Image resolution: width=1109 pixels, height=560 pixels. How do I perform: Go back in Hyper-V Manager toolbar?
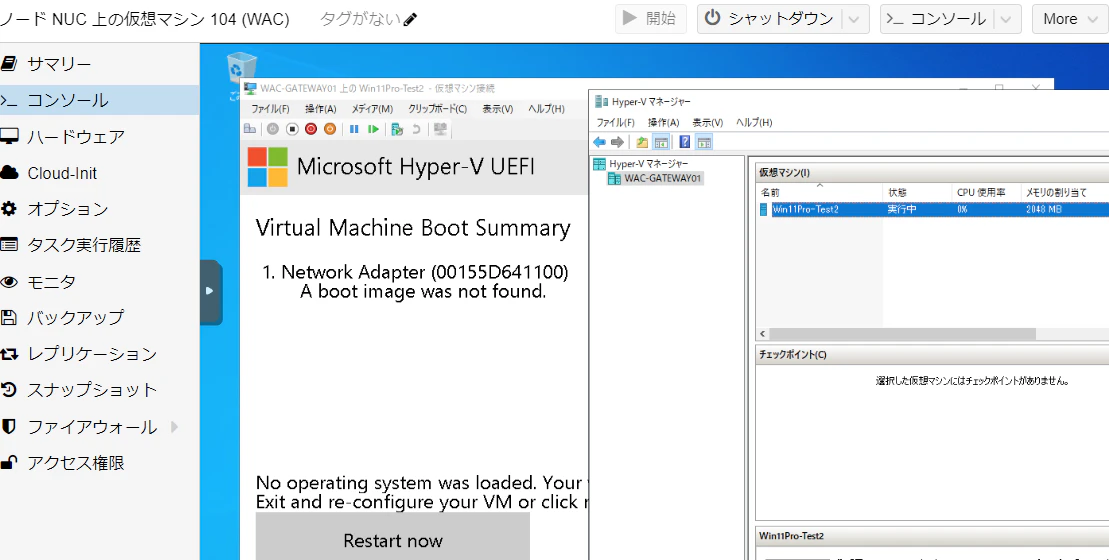[600, 142]
